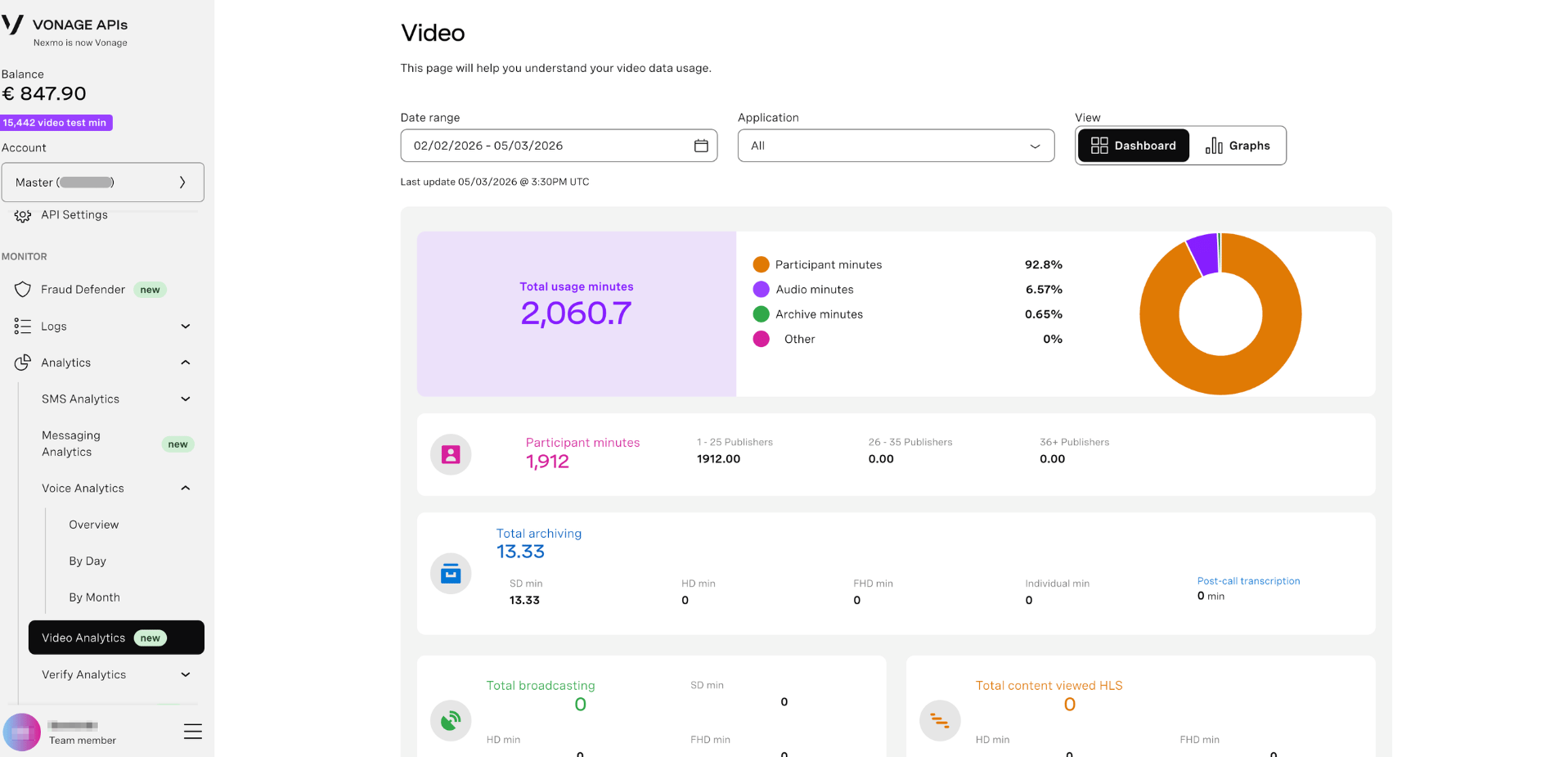This screenshot has height=757, width=1568.
Task: Click the Last update timestamp text
Action: [x=495, y=182]
